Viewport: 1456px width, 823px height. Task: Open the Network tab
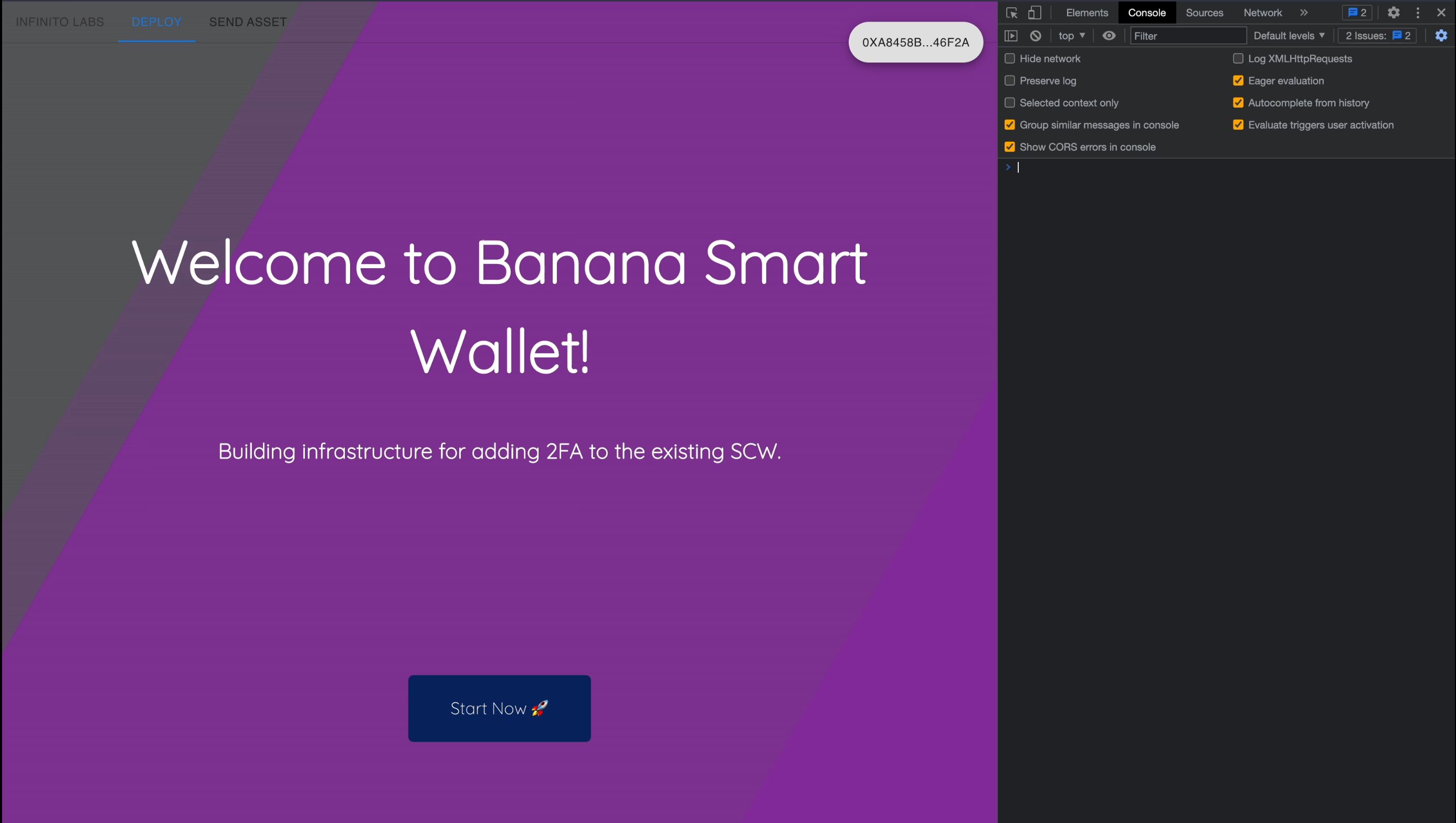1263,13
